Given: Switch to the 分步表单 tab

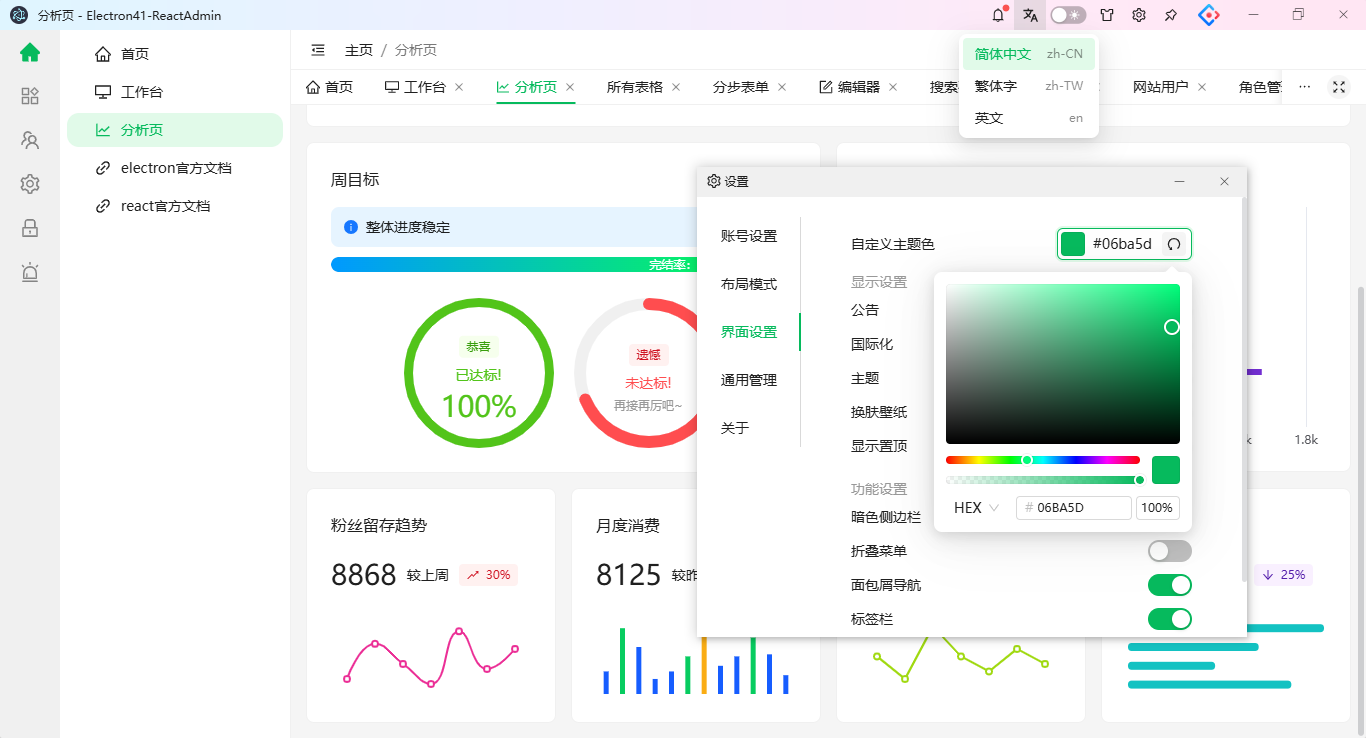Looking at the screenshot, I should [741, 87].
